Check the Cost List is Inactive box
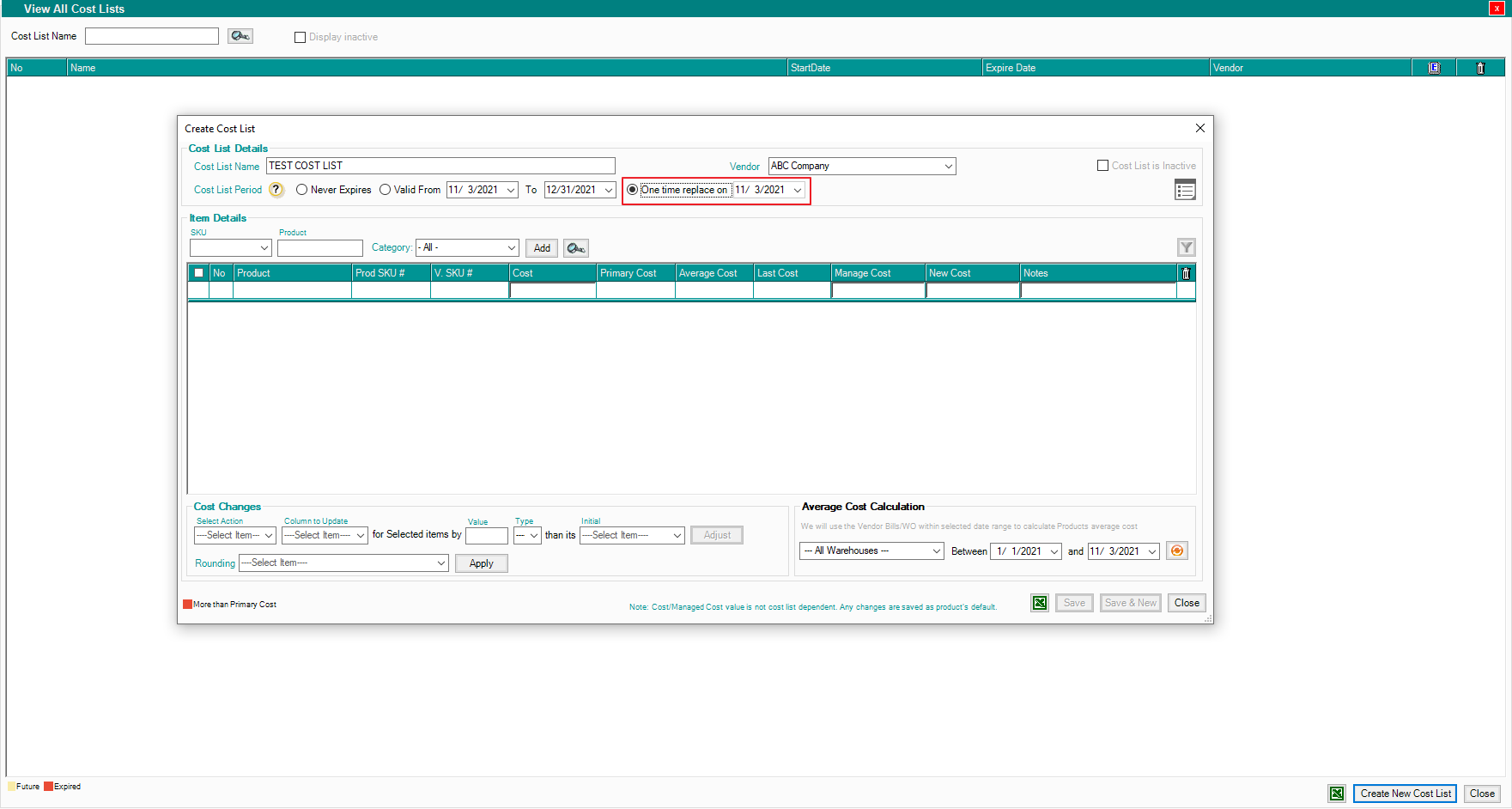This screenshot has height=809, width=1512. tap(1102, 166)
